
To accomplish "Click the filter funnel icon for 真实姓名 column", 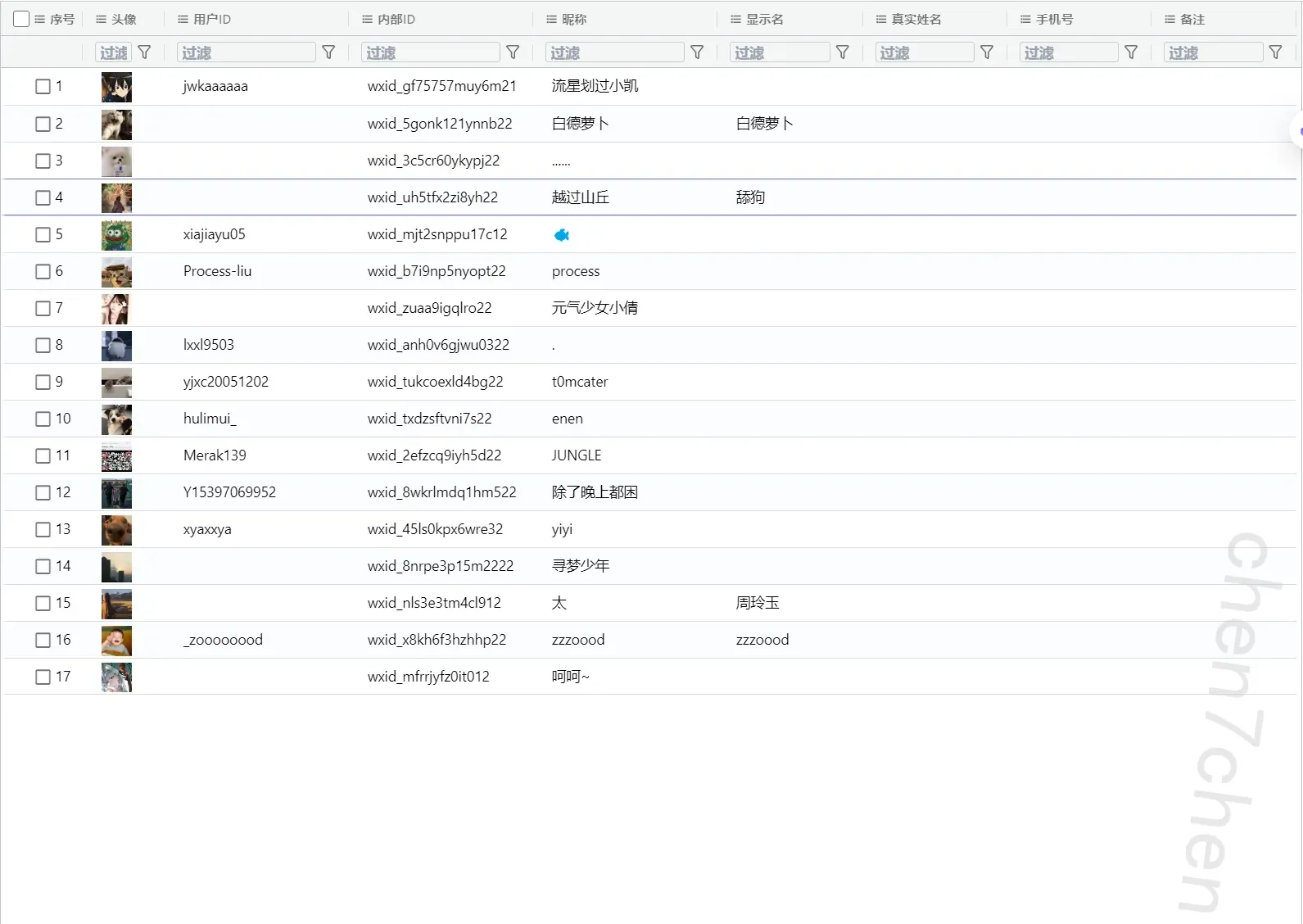I will 987,52.
